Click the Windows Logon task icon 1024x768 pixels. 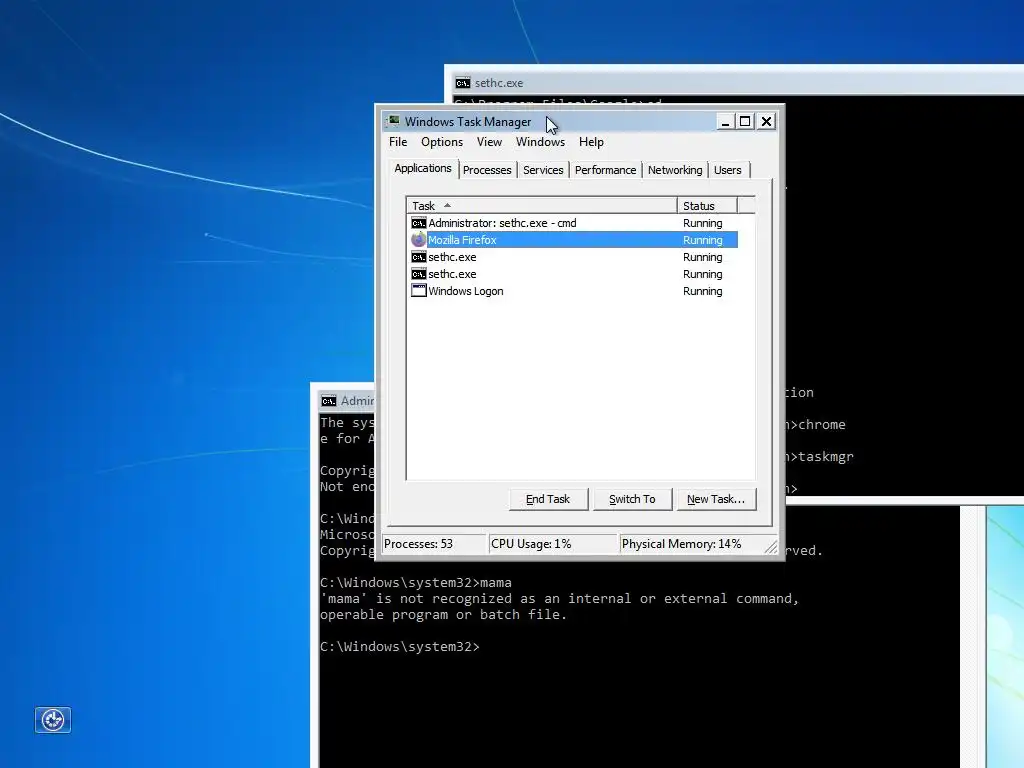(419, 291)
